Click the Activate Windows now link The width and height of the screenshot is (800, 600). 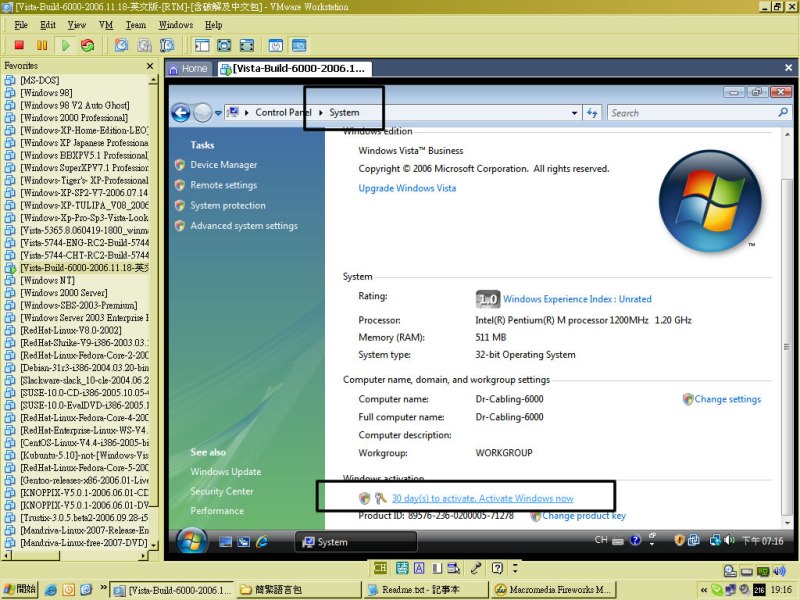[x=482, y=498]
